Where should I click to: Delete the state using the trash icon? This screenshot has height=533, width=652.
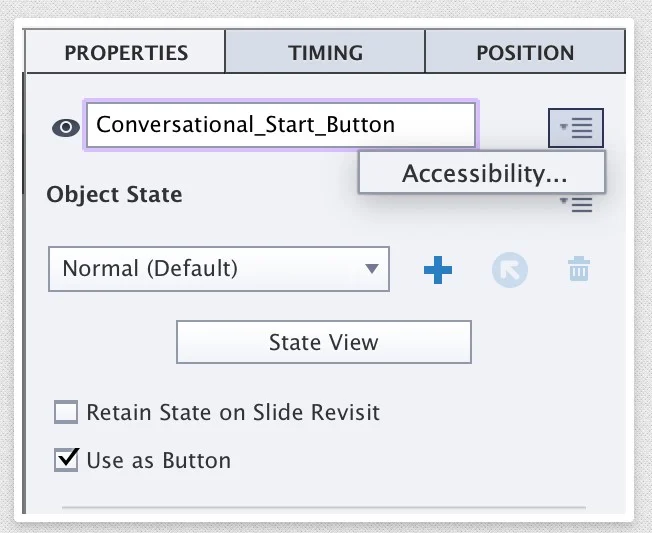tap(579, 269)
